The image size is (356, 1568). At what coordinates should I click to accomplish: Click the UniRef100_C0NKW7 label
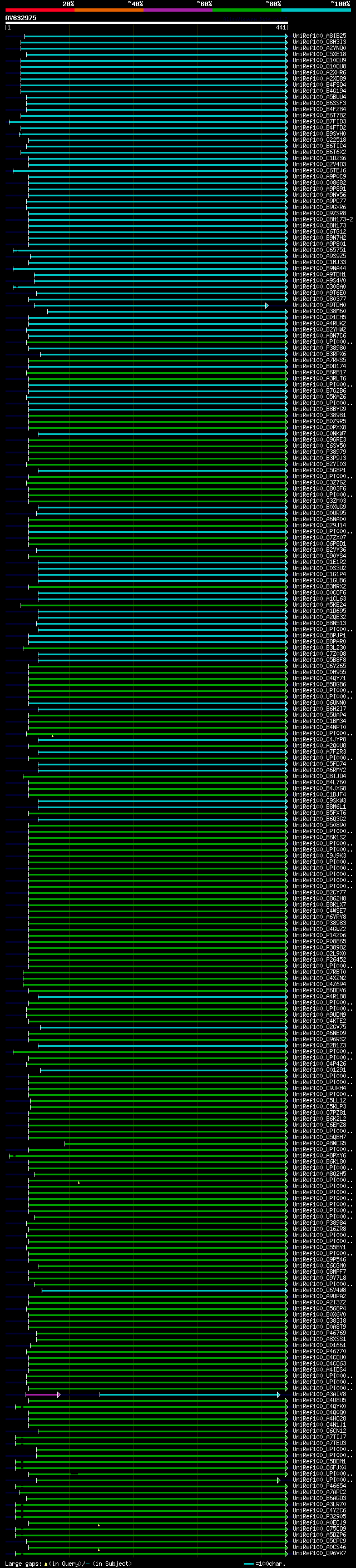point(319,434)
